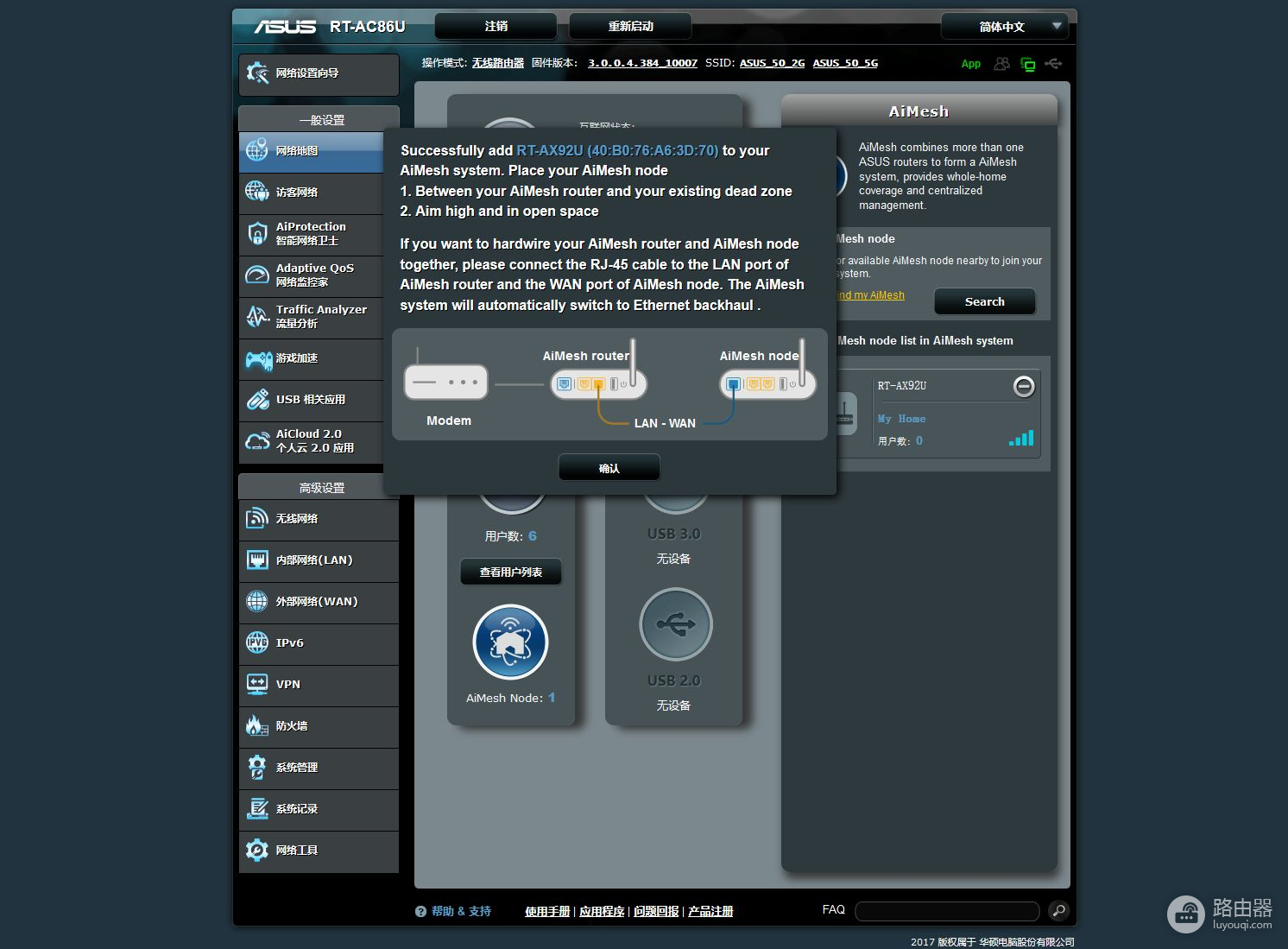Click the USB status icon in header
This screenshot has width=1288, height=949.
[x=1053, y=64]
